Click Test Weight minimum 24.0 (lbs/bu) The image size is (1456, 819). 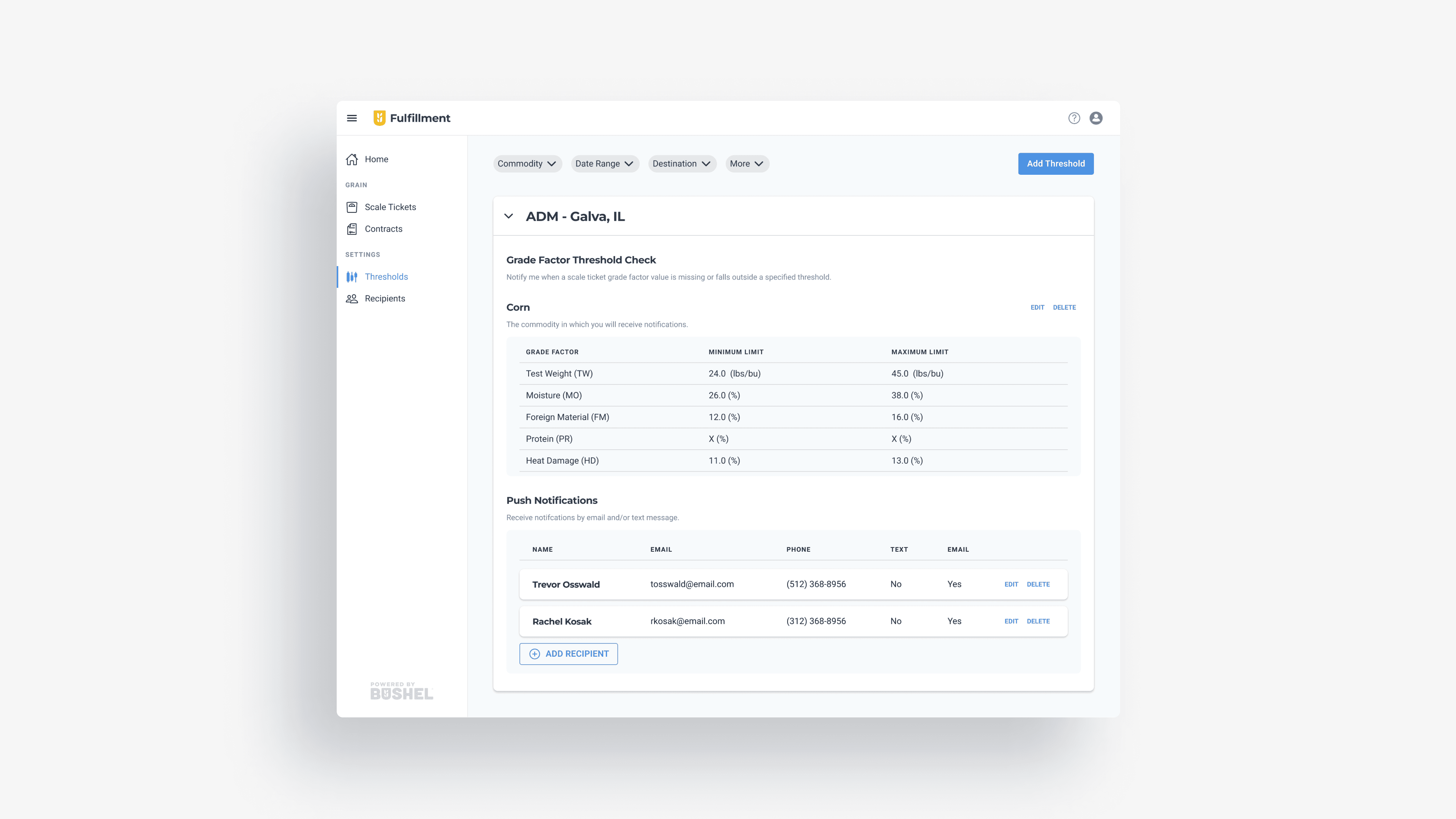[735, 373]
